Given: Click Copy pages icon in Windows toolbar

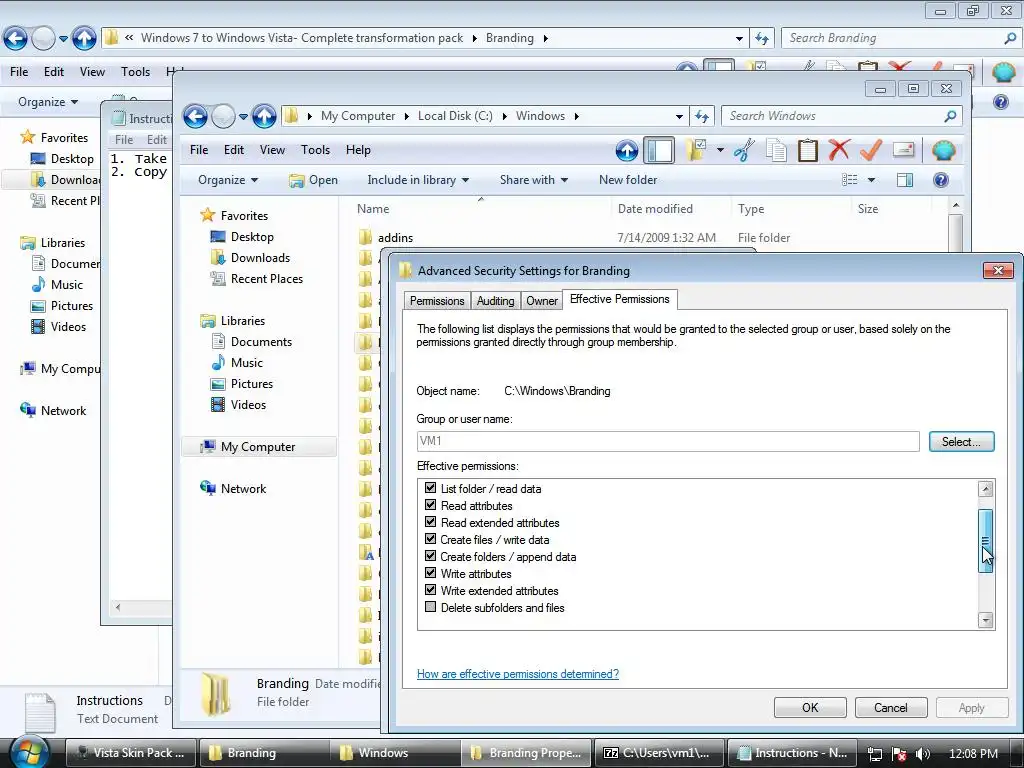Looking at the screenshot, I should coord(776,150).
